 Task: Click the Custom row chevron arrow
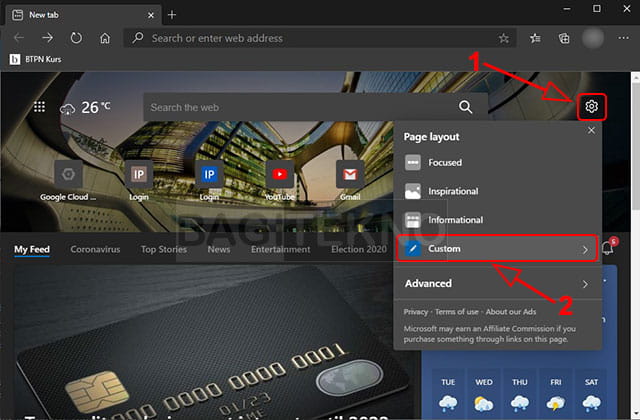585,249
